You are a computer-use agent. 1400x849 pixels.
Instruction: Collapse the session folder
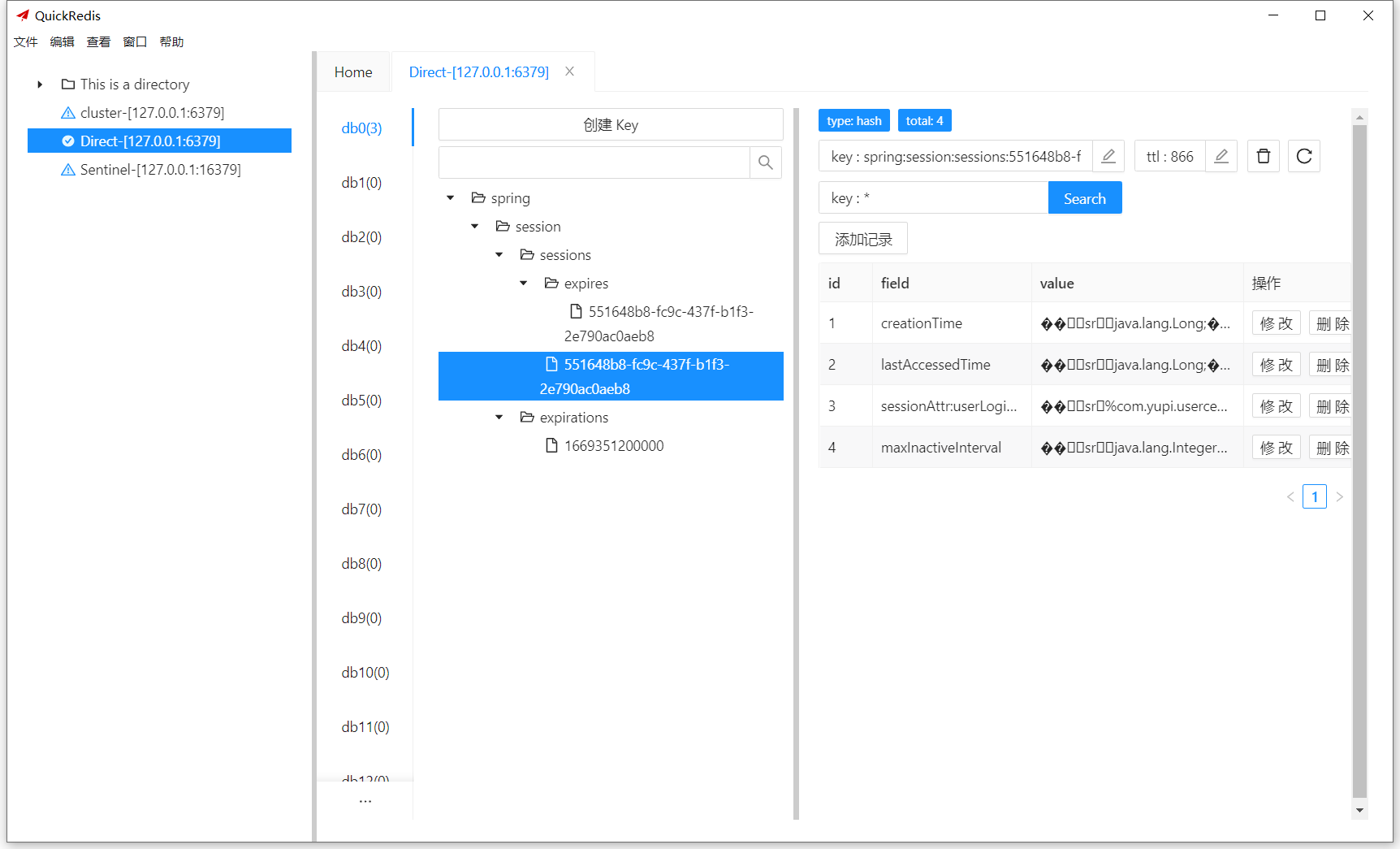[x=475, y=227]
